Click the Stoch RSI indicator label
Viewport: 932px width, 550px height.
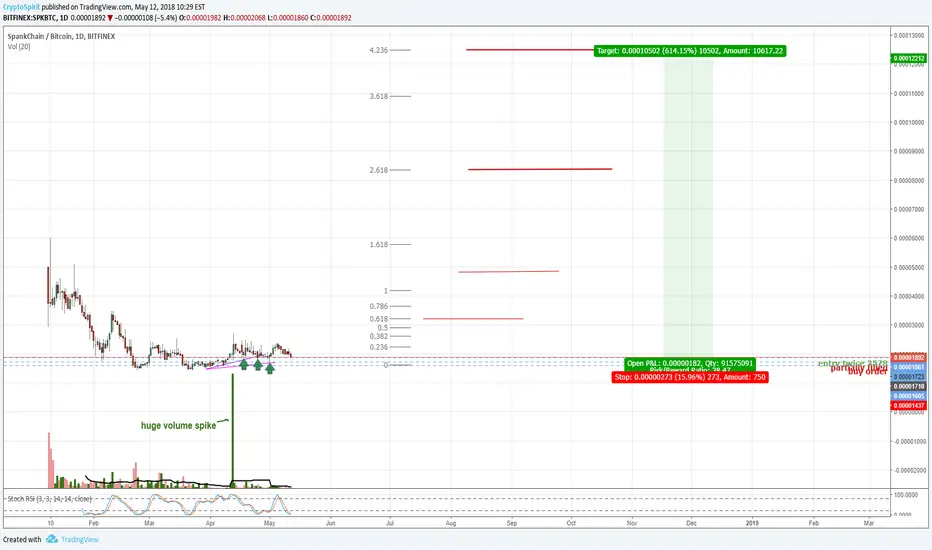[x=49, y=499]
